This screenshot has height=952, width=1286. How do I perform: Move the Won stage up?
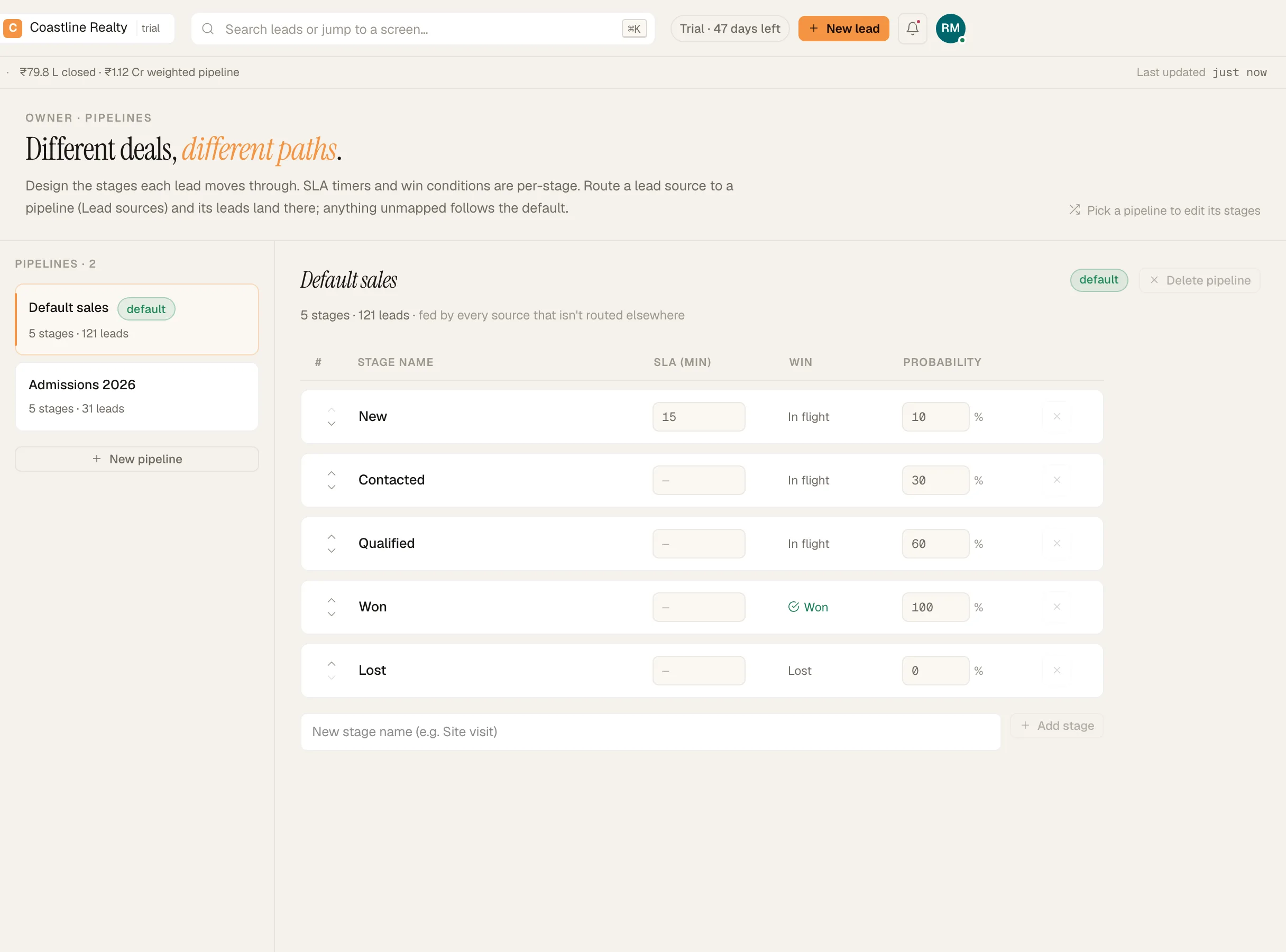(332, 600)
